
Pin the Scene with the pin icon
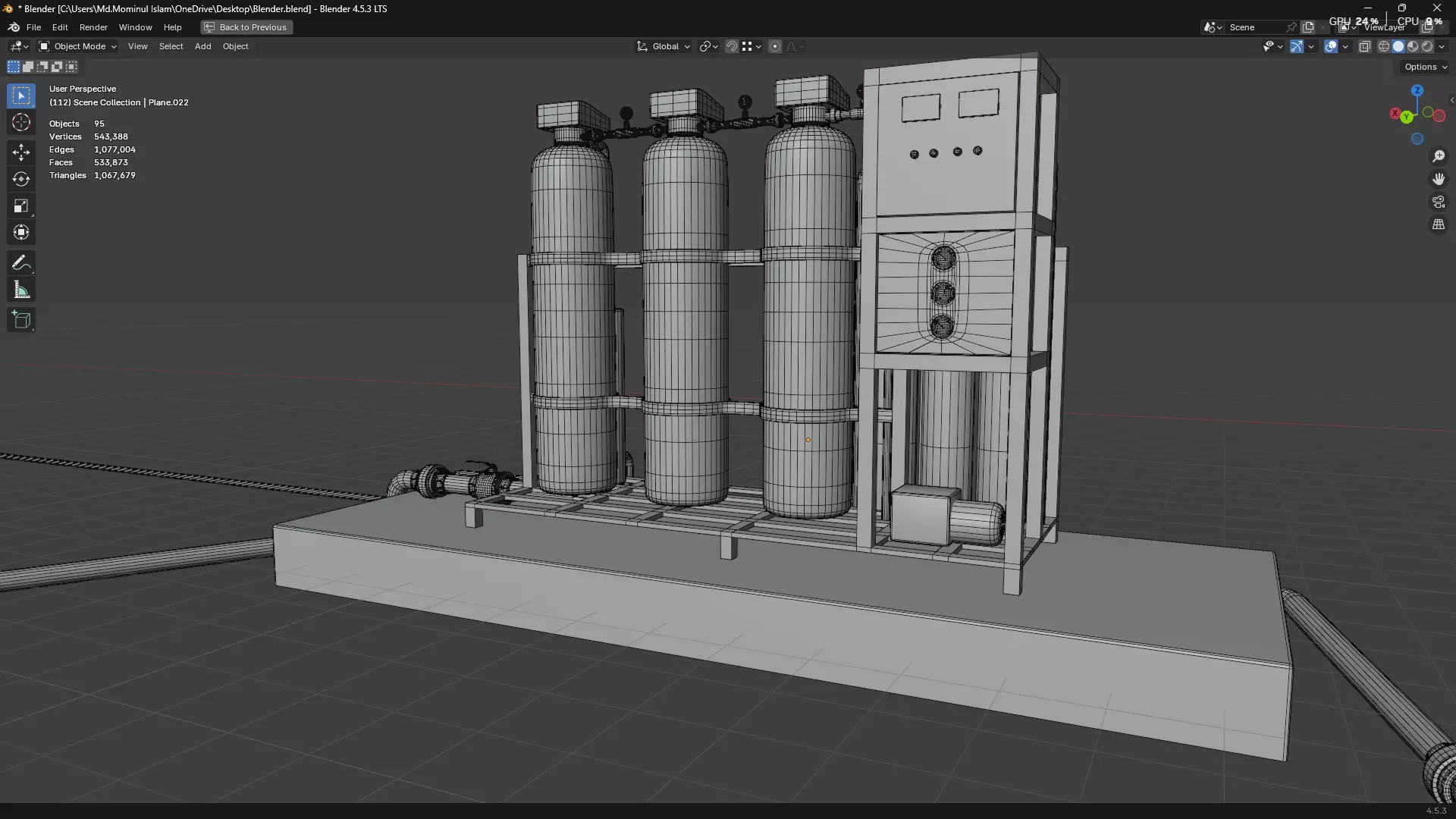pyautogui.click(x=1291, y=27)
